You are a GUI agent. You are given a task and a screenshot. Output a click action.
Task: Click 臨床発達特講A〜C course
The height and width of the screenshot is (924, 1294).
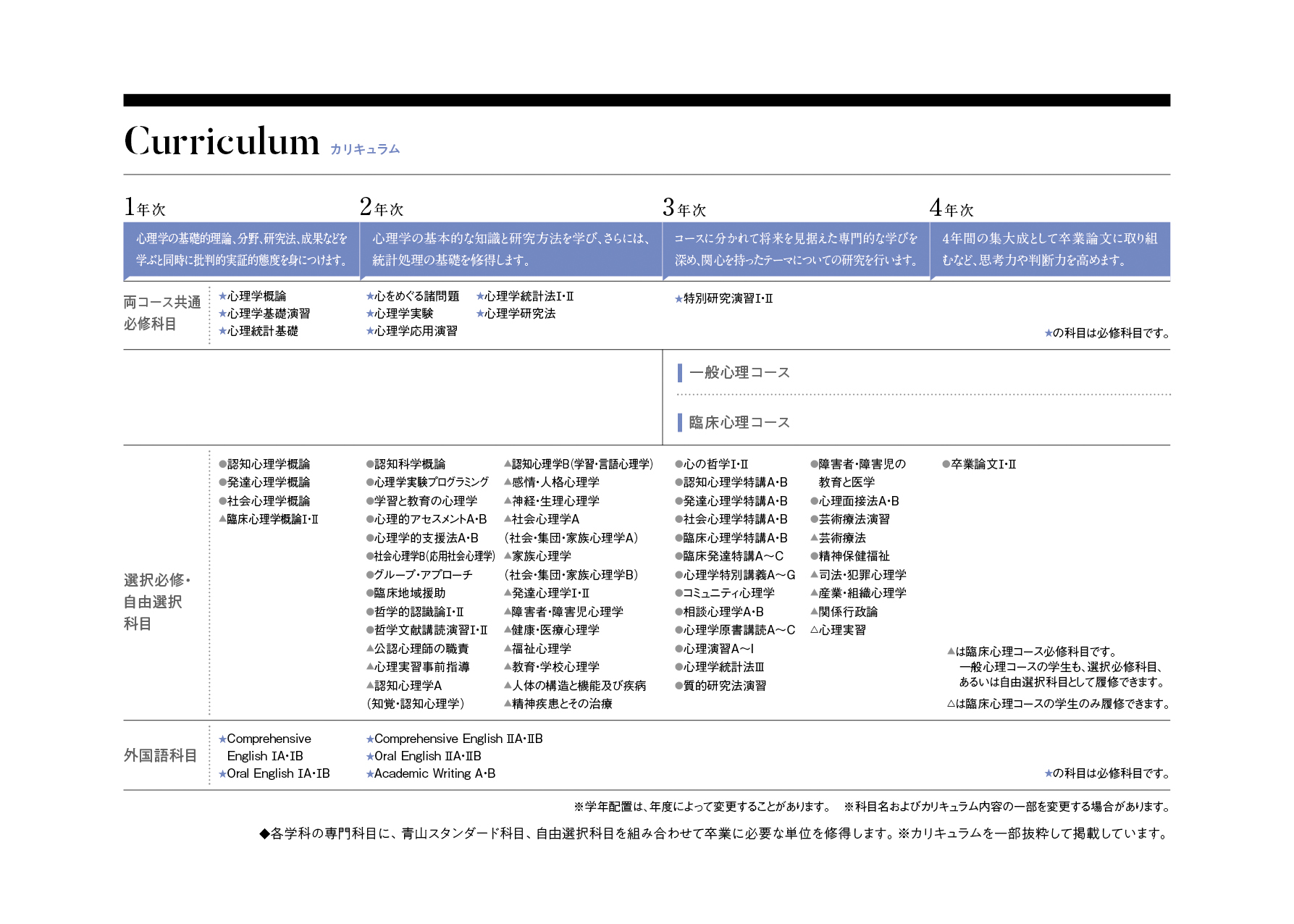tap(729, 556)
